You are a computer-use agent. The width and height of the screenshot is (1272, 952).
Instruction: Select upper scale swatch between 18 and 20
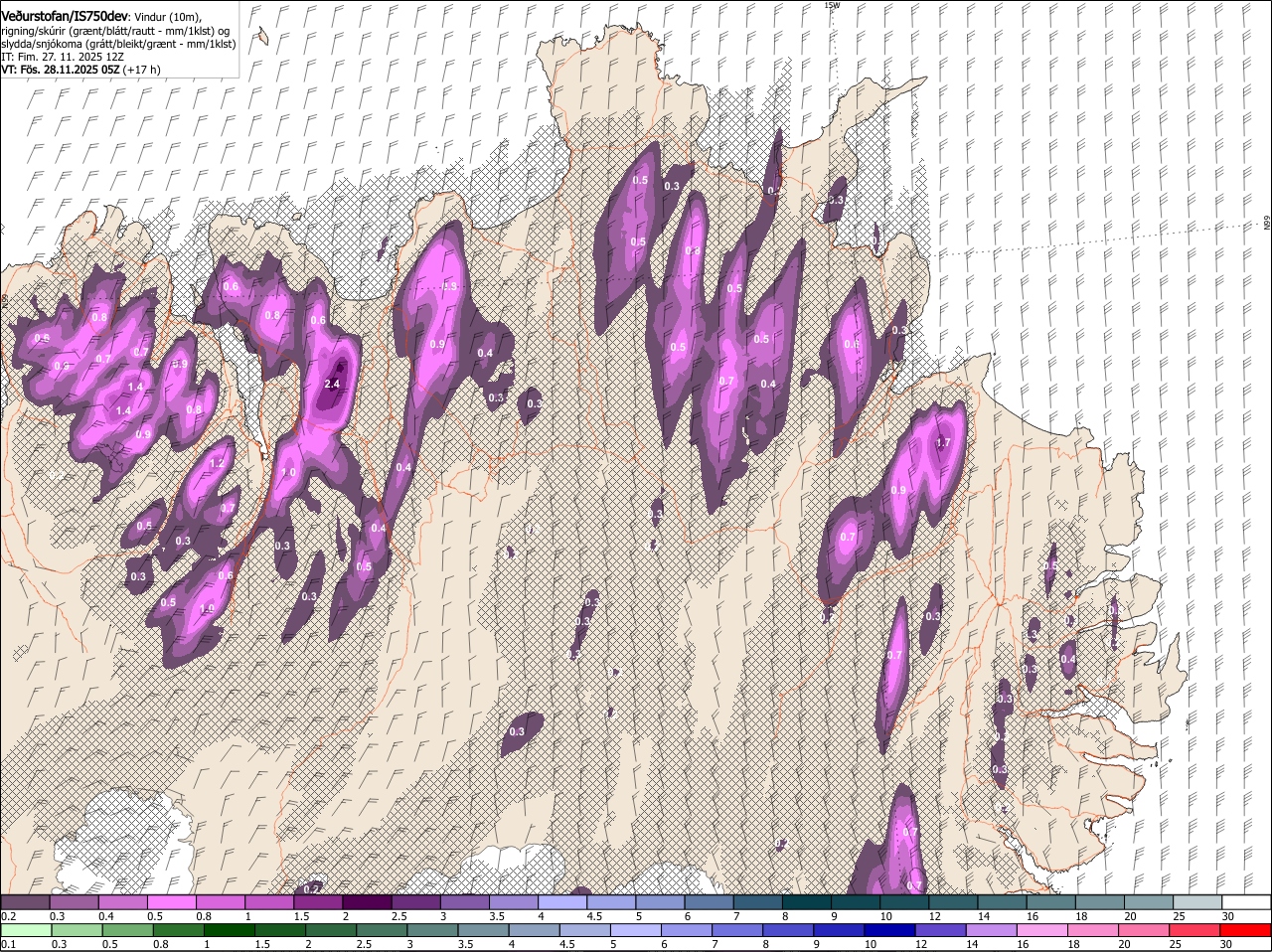tap(1099, 902)
